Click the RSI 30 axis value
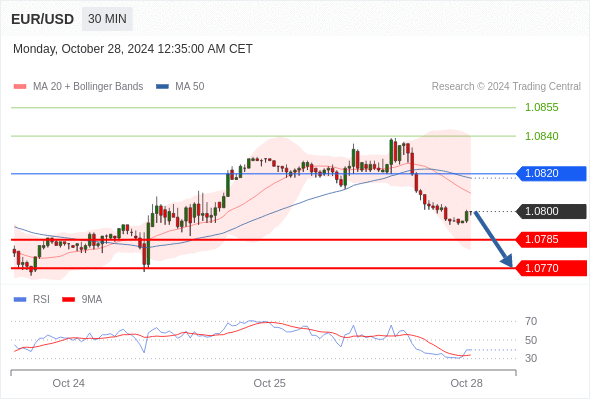The height and width of the screenshot is (400, 590). 531,358
